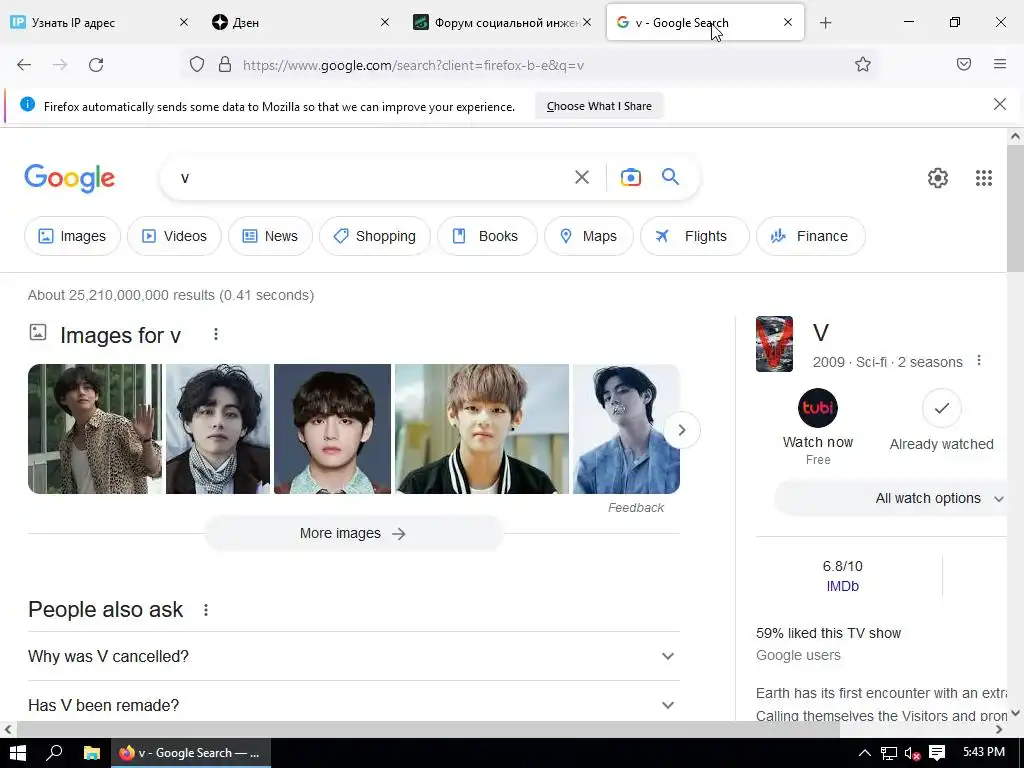Open the Windows taskbar search
1024x768 pixels.
pyautogui.click(x=54, y=753)
